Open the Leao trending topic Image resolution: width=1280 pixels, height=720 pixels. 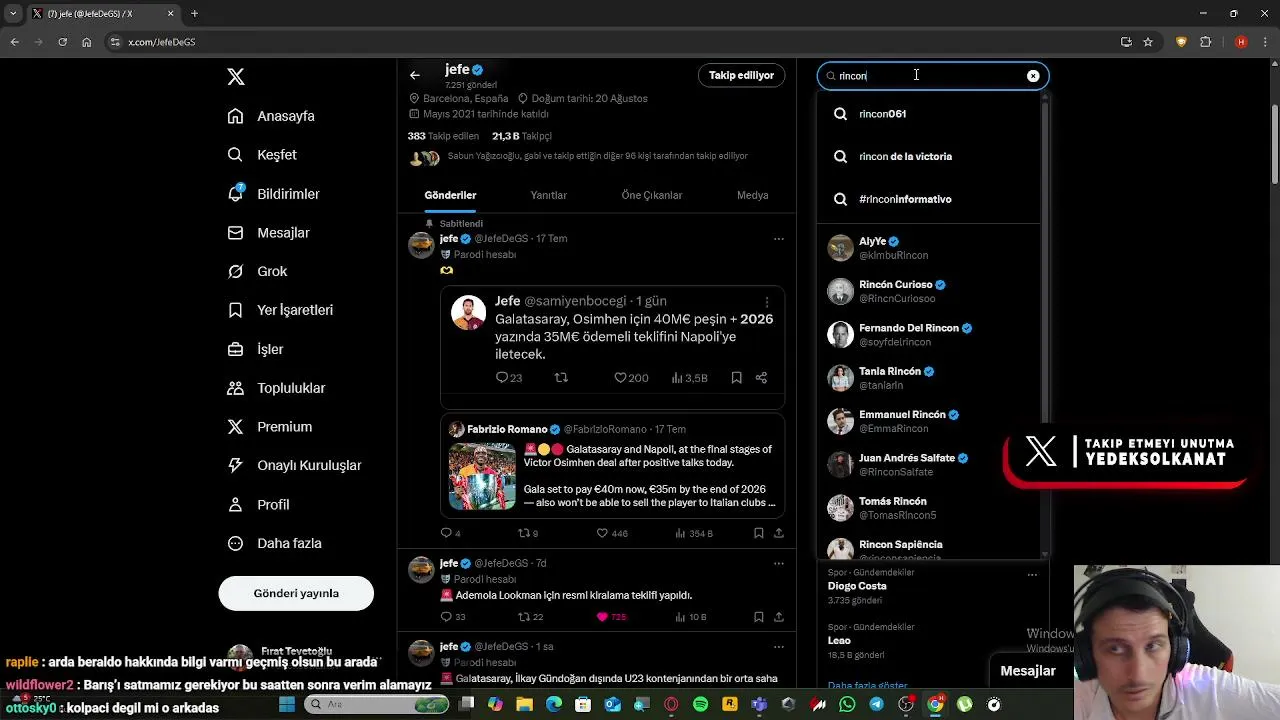(839, 640)
